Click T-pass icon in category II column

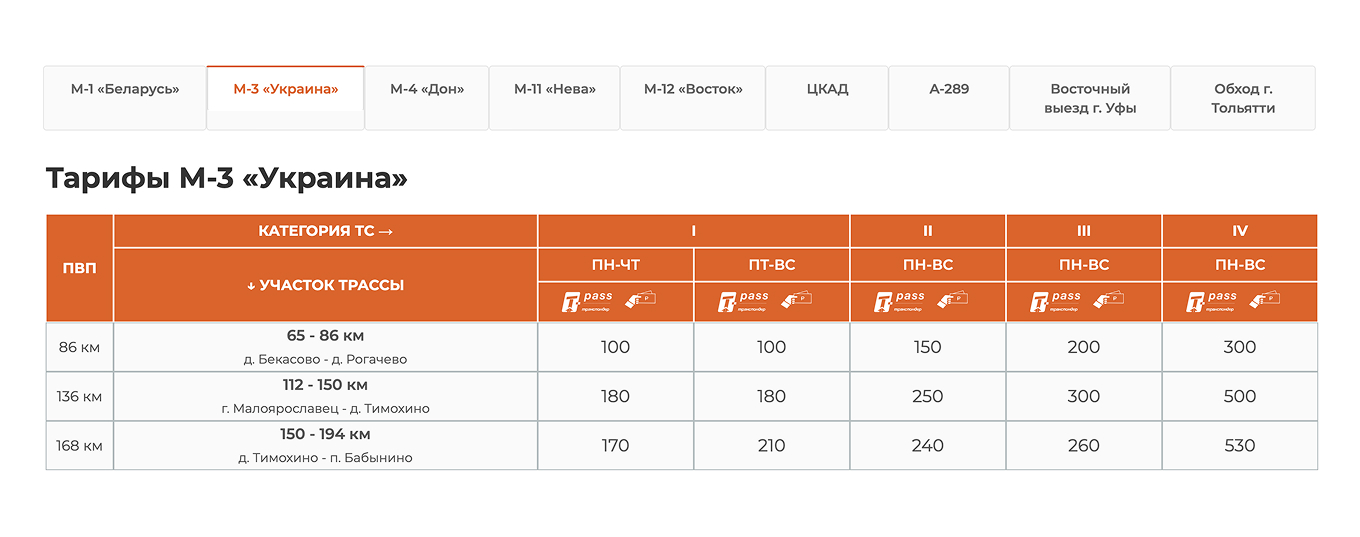click(897, 300)
